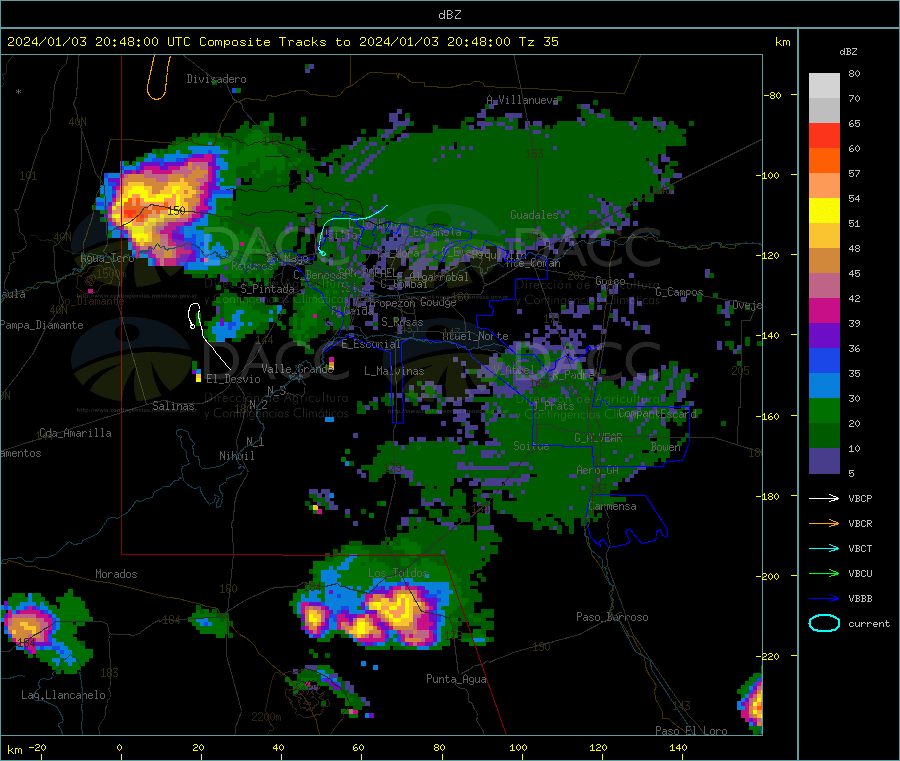The image size is (900, 761).
Task: Click the 'dBZ' title at top
Action: (449, 15)
